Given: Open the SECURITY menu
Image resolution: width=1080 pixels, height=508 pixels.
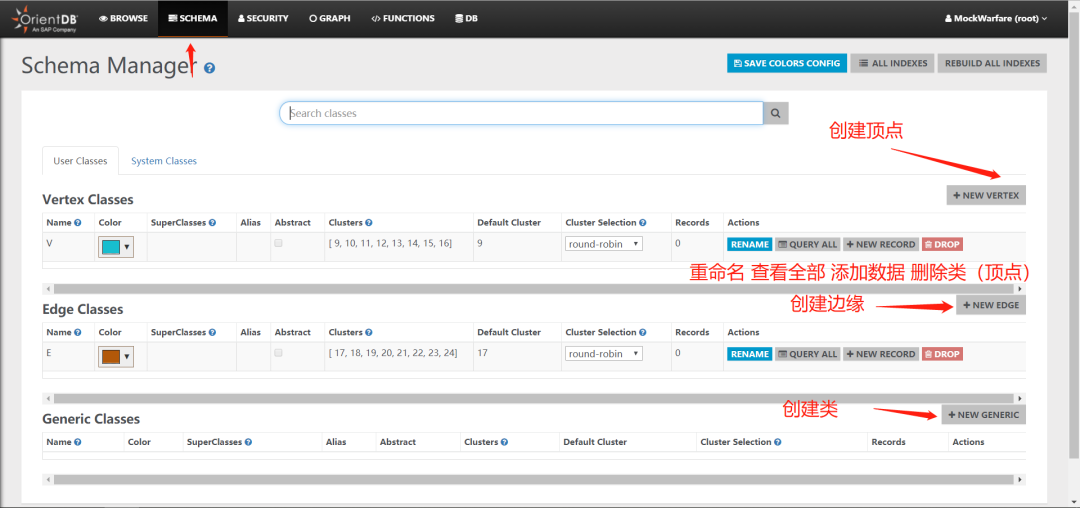Looking at the screenshot, I should click(x=263, y=19).
